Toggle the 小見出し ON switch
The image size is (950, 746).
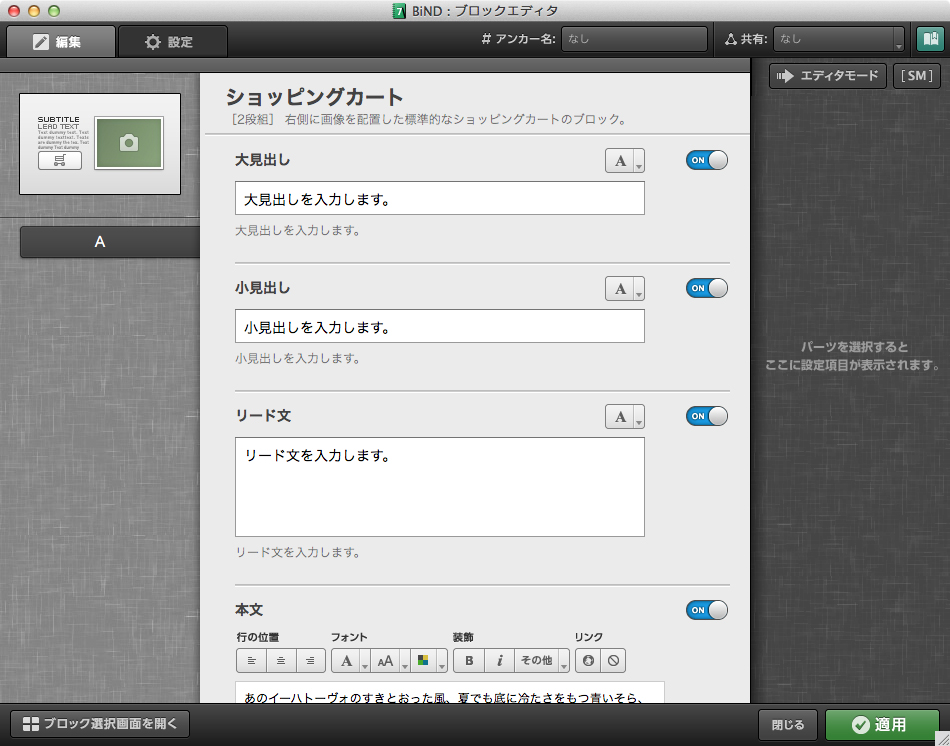click(x=706, y=288)
